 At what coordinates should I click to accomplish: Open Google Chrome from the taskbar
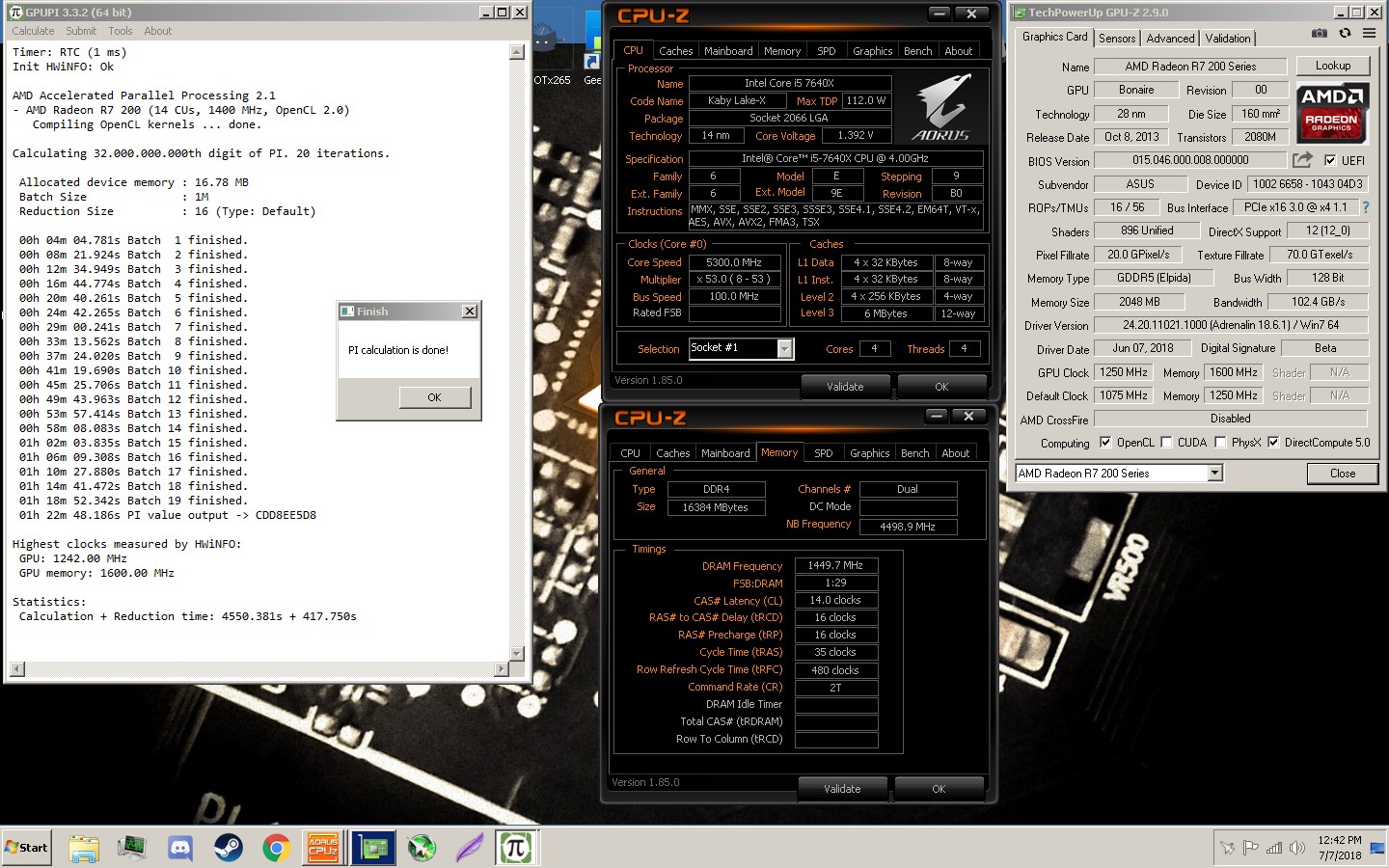276,848
